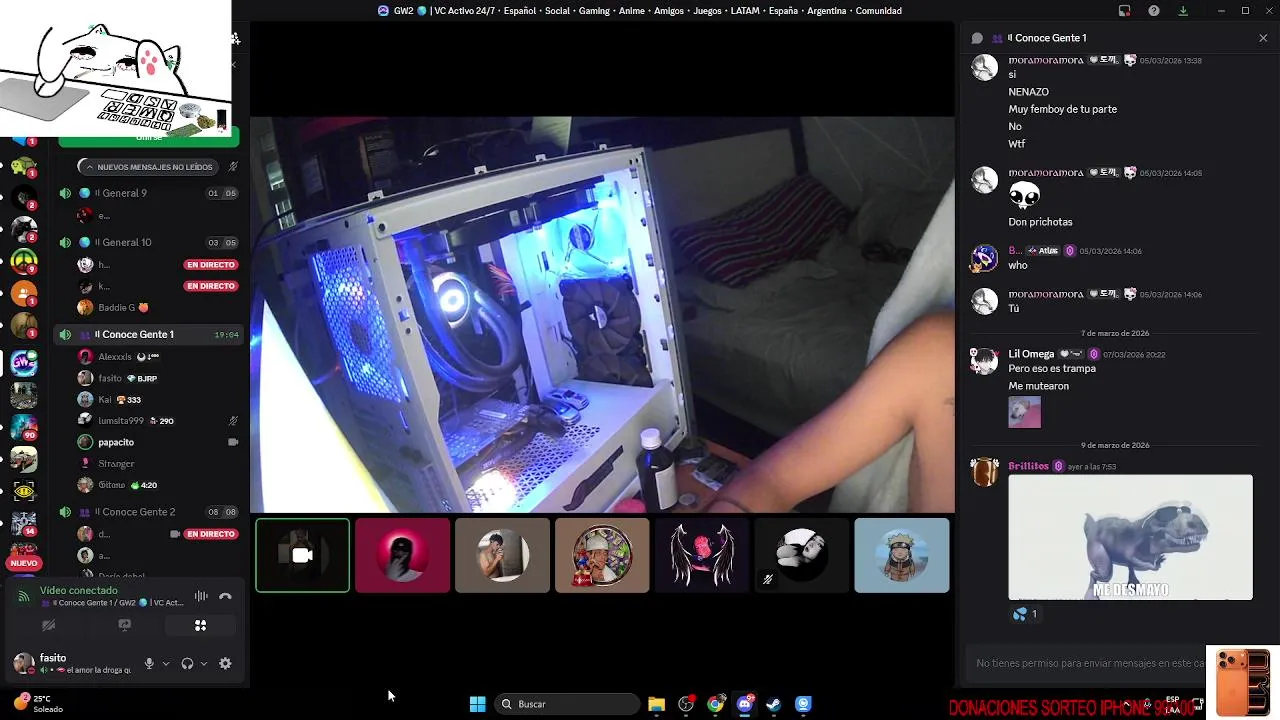
Task: Mute microphone in user panel
Action: coord(149,663)
